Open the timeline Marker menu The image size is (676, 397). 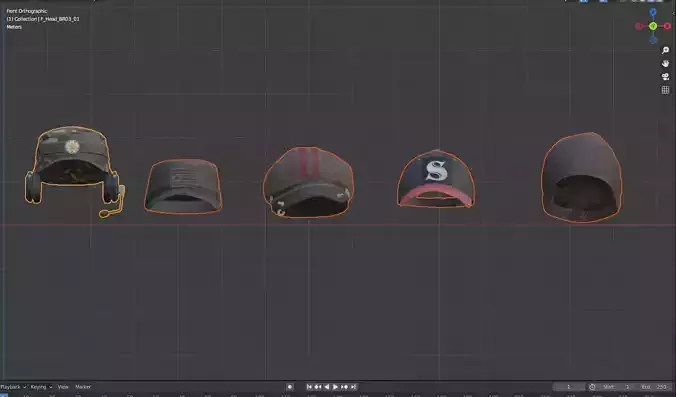[x=83, y=387]
